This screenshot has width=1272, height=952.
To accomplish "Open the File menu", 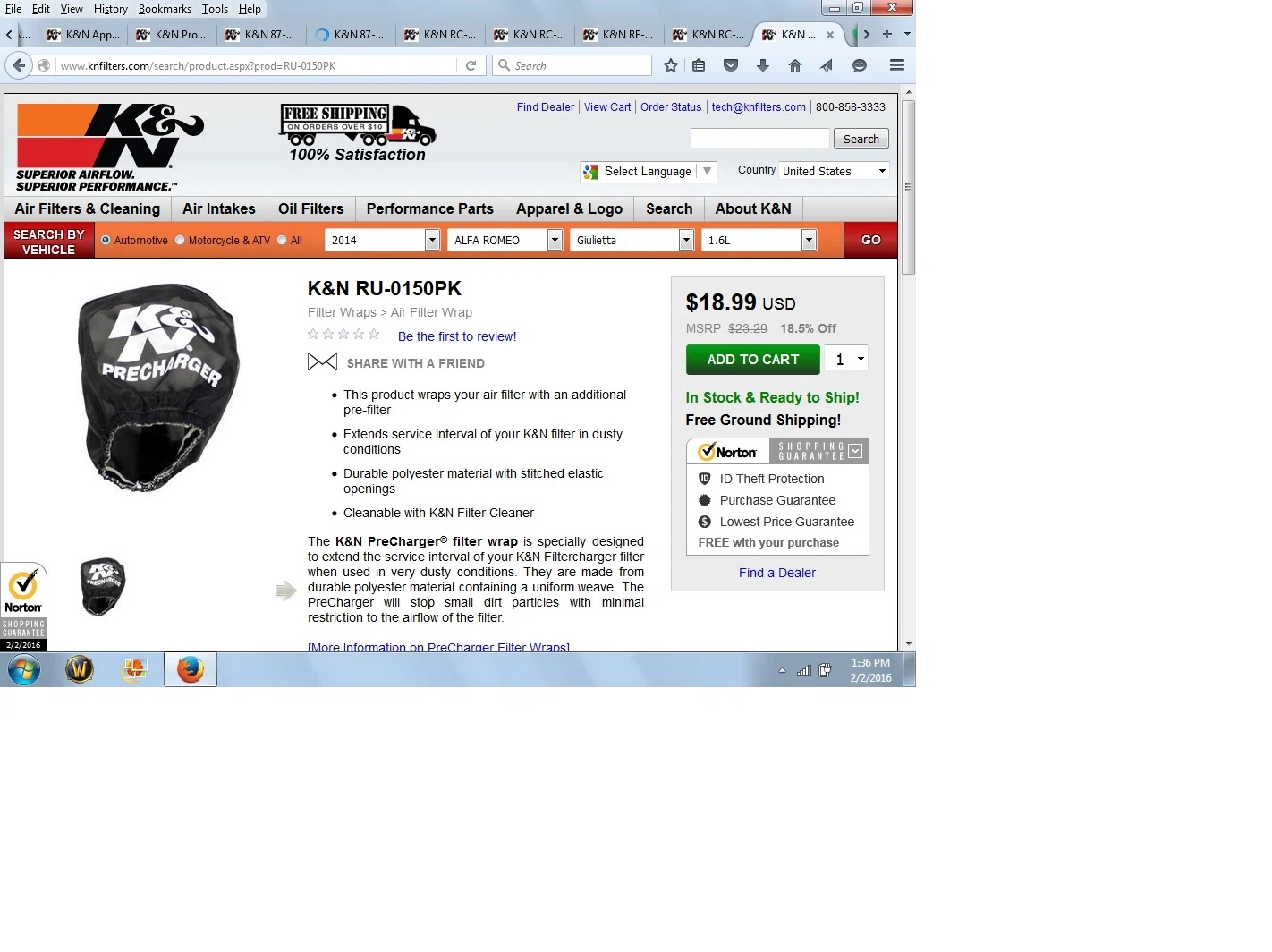I will pos(13,9).
